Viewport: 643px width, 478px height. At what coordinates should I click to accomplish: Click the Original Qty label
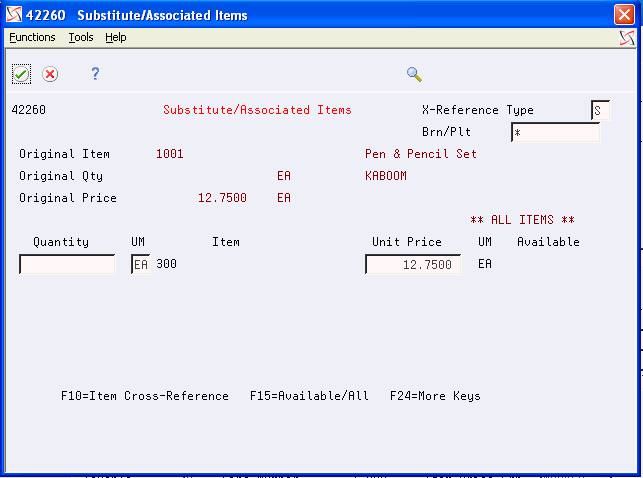click(61, 176)
